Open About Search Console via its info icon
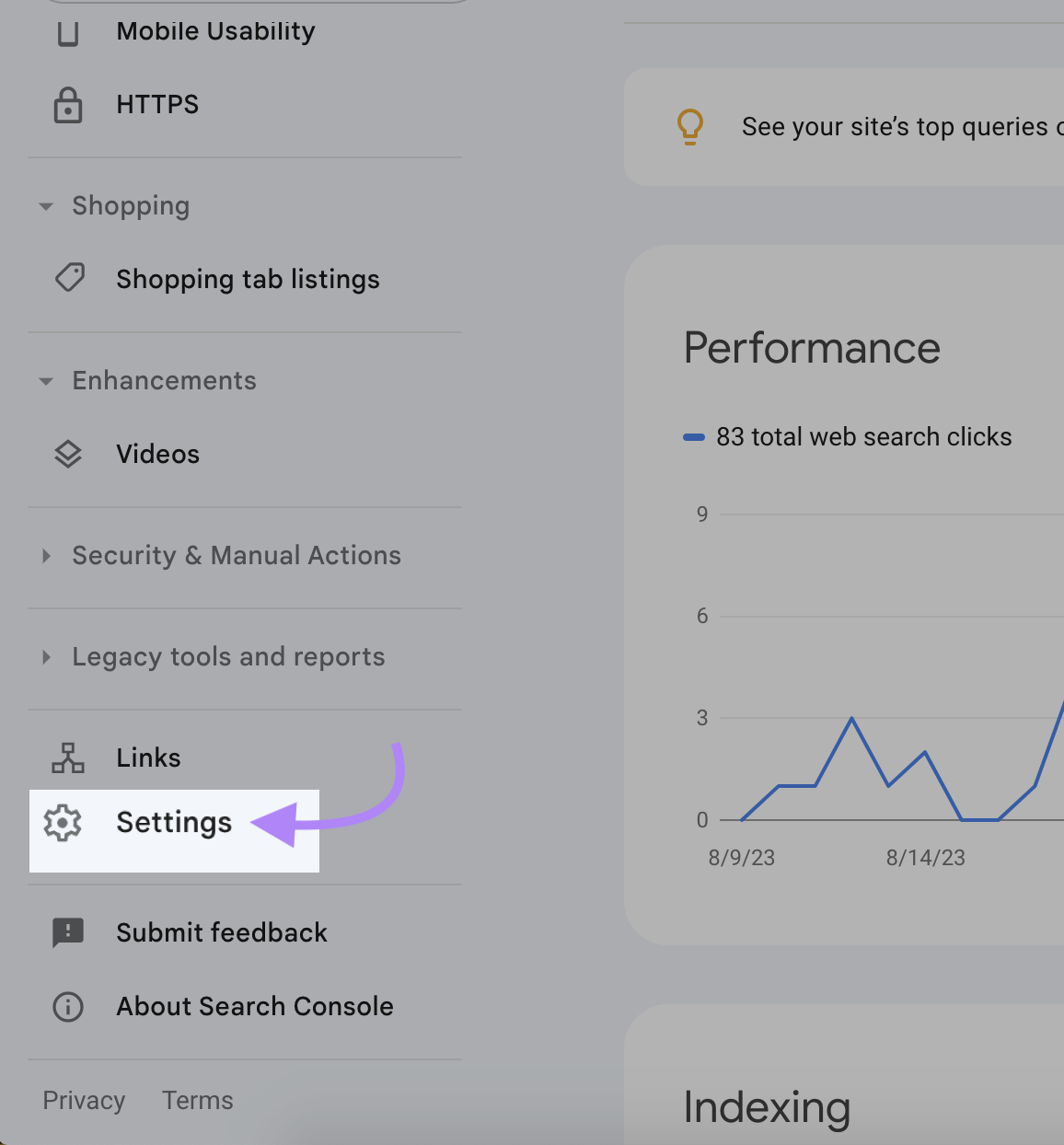Image resolution: width=1064 pixels, height=1145 pixels. [68, 1007]
